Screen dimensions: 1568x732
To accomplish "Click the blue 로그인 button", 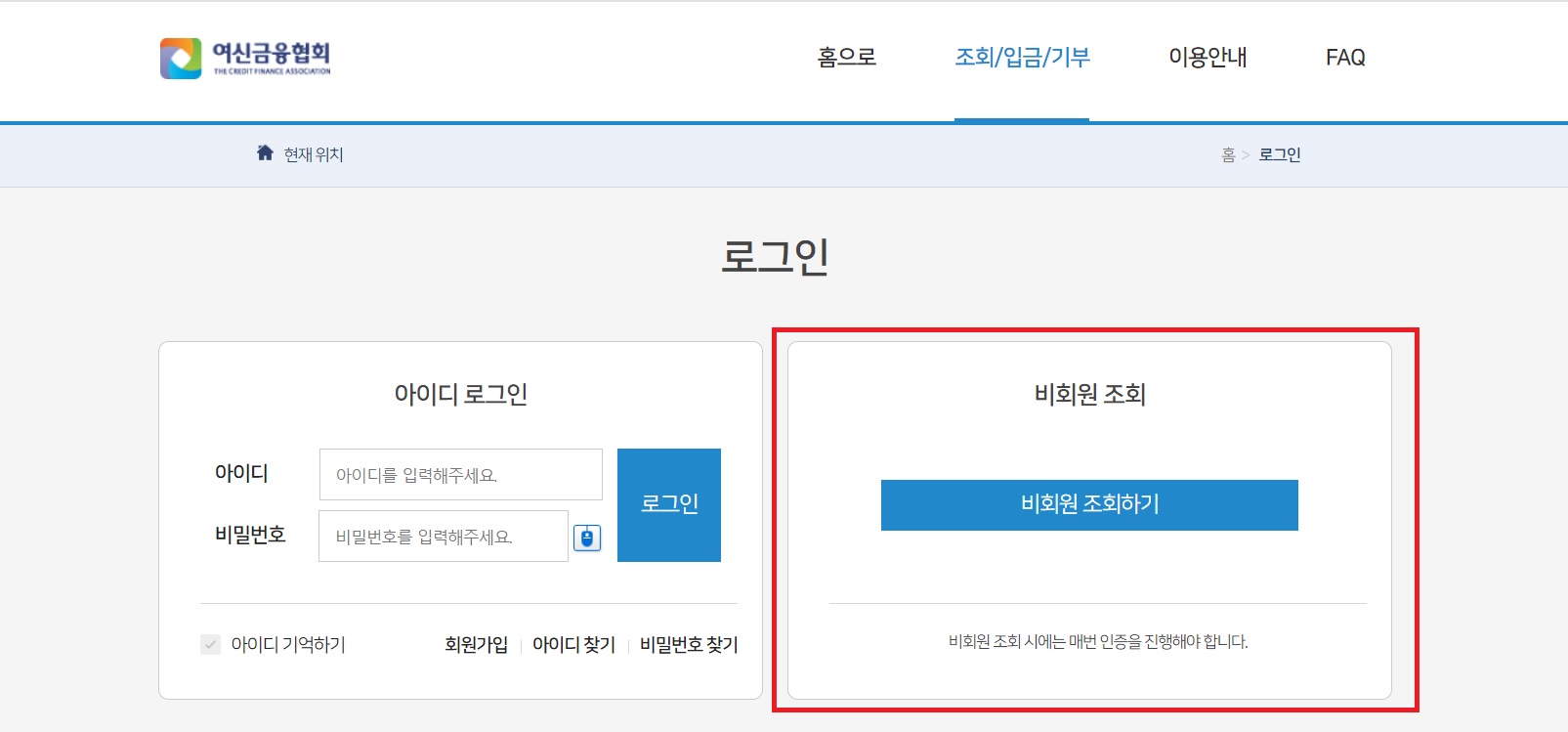I will pos(669,505).
